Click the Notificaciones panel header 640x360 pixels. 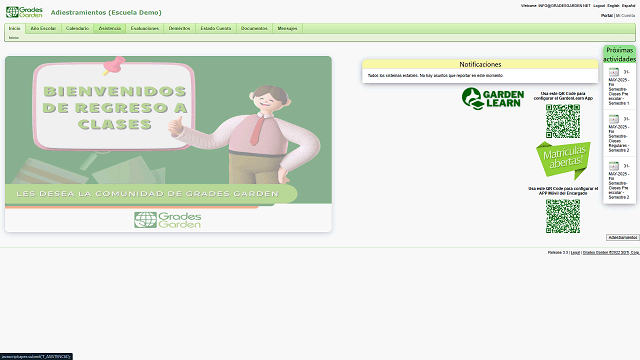pyautogui.click(x=480, y=64)
